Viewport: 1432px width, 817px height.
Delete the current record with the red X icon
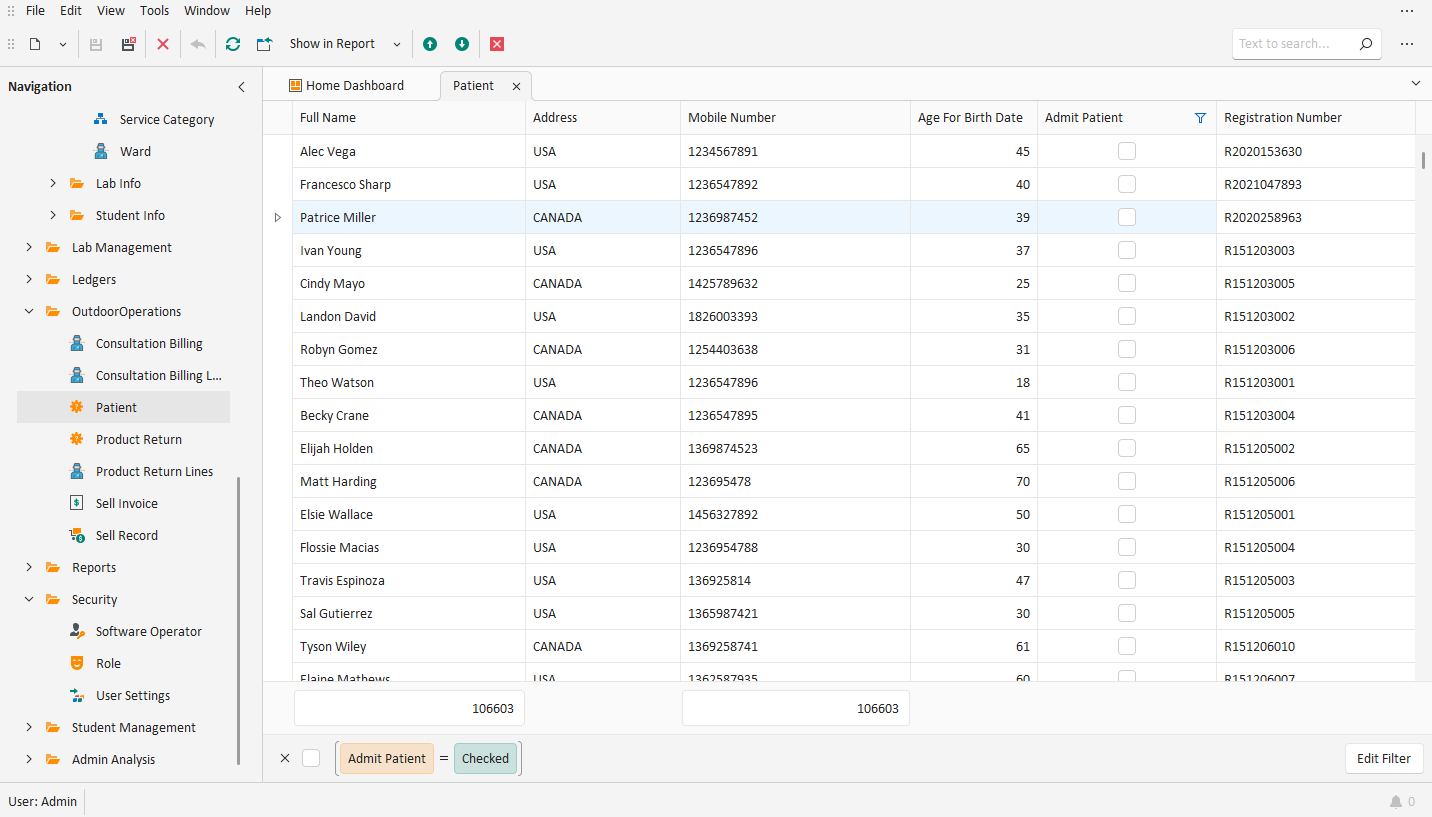tap(163, 44)
